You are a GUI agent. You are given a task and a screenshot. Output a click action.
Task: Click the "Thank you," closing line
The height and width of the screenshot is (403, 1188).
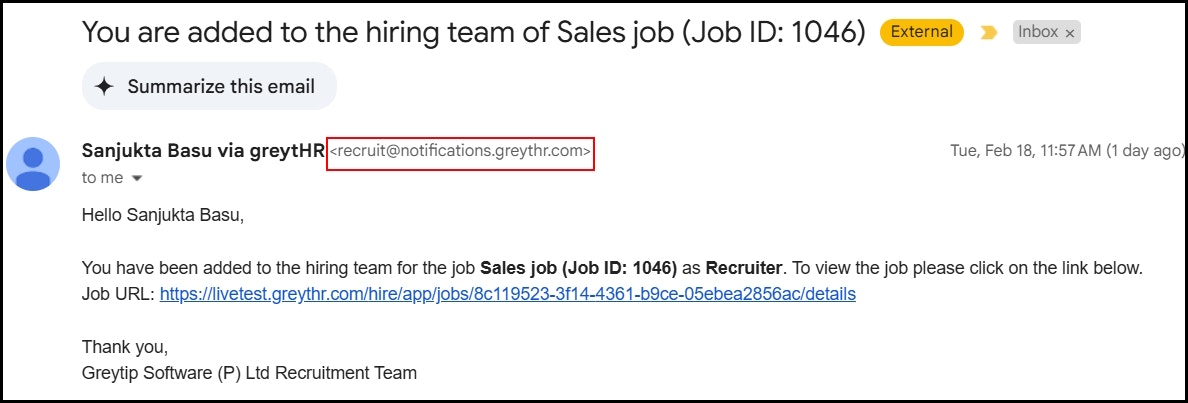(125, 348)
